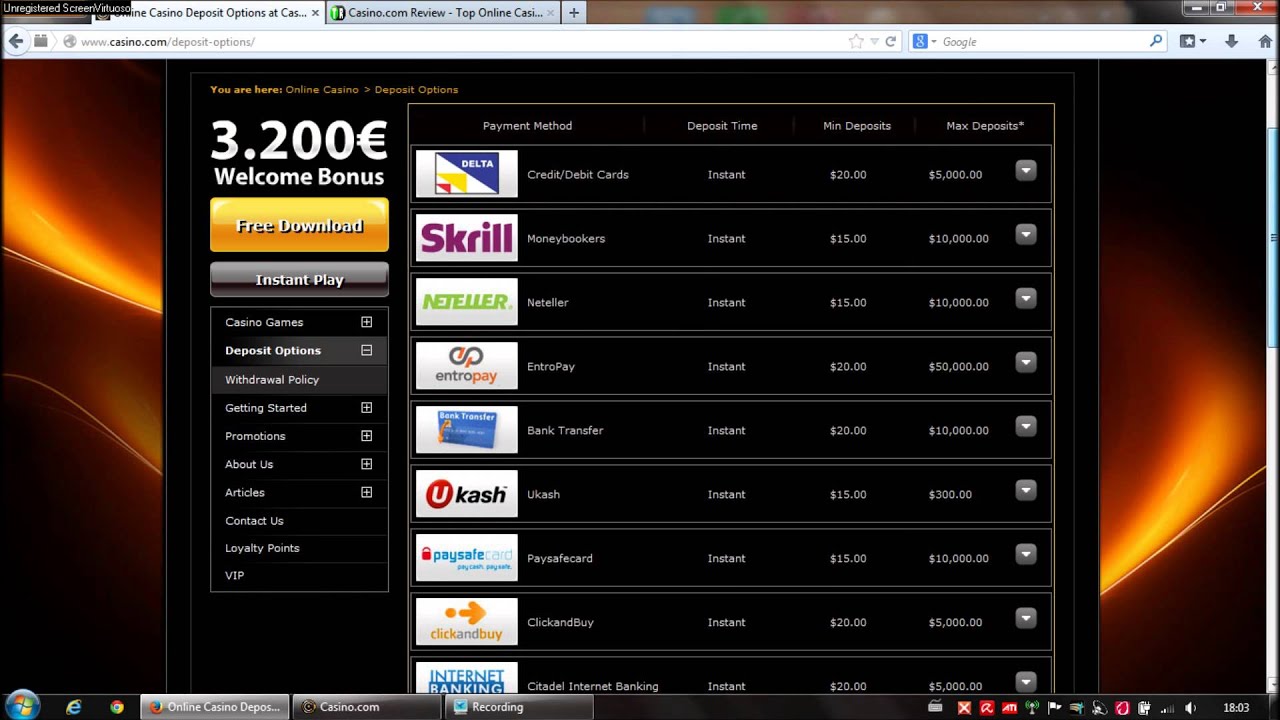Viewport: 1280px width, 720px height.
Task: Open Loyalty Points menu item
Action: (262, 548)
